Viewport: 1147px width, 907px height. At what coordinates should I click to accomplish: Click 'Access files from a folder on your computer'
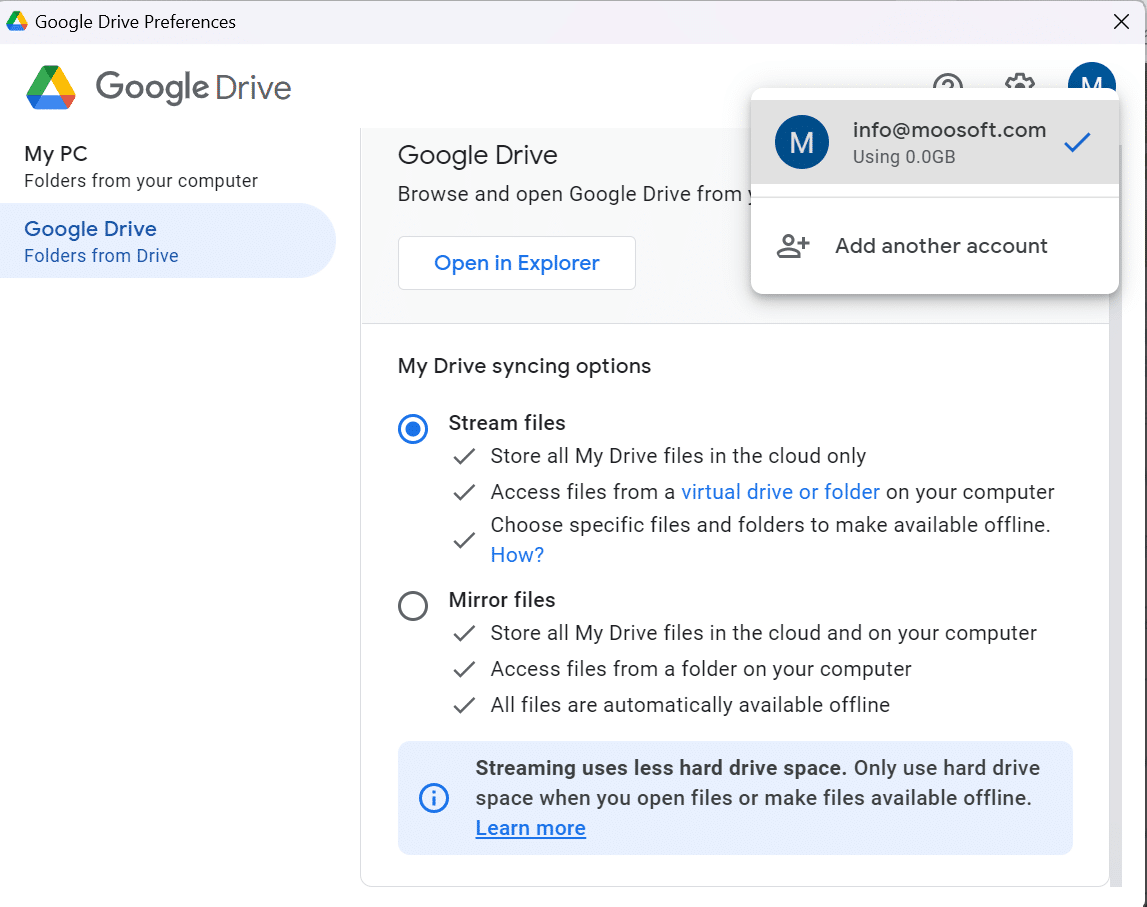point(701,669)
